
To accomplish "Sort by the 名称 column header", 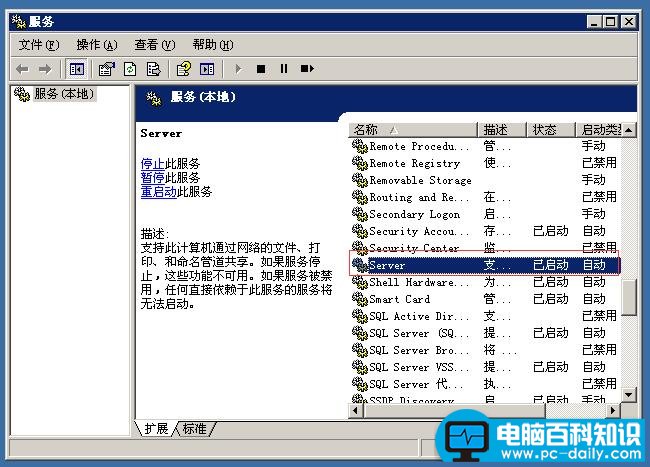I will click(x=413, y=130).
